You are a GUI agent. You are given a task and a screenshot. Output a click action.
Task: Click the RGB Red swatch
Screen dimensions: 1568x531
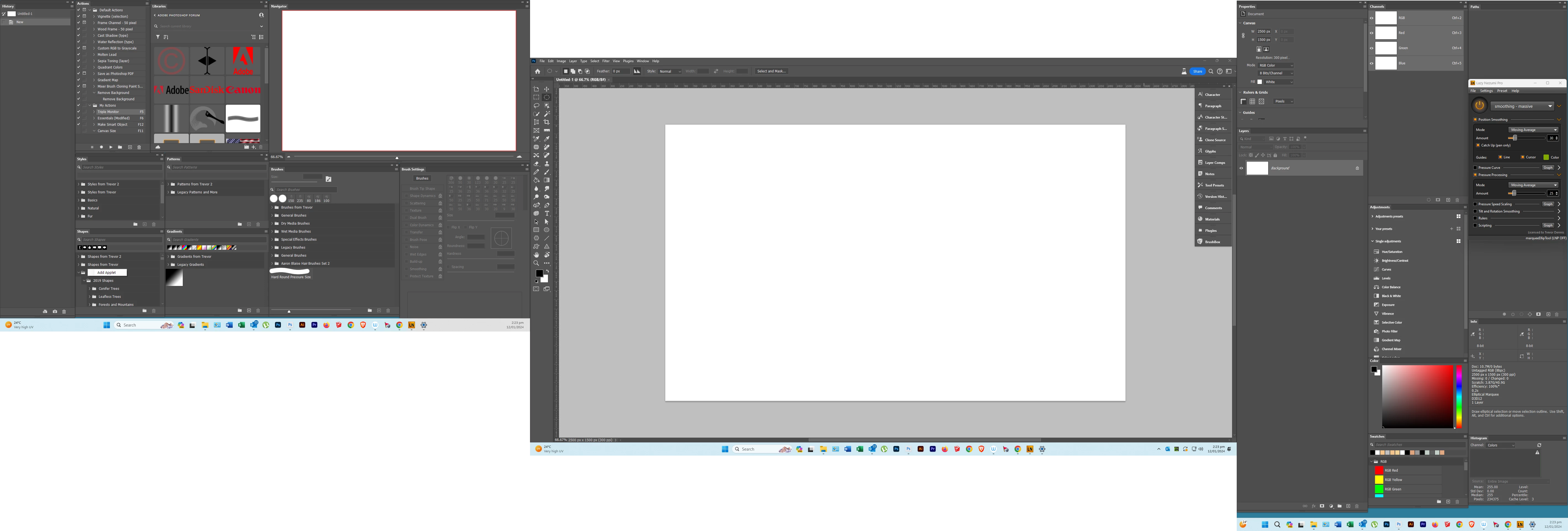coord(1379,471)
